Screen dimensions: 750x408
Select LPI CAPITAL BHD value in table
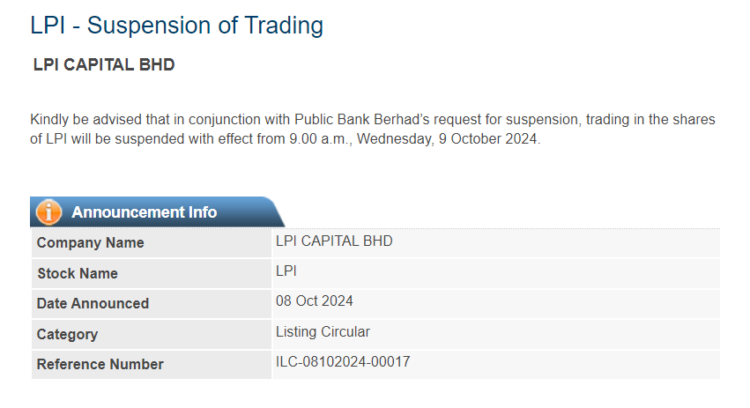pos(334,241)
